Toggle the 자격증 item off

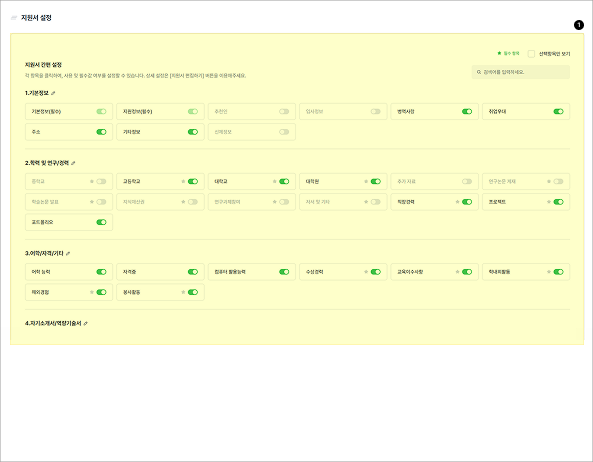(x=193, y=272)
